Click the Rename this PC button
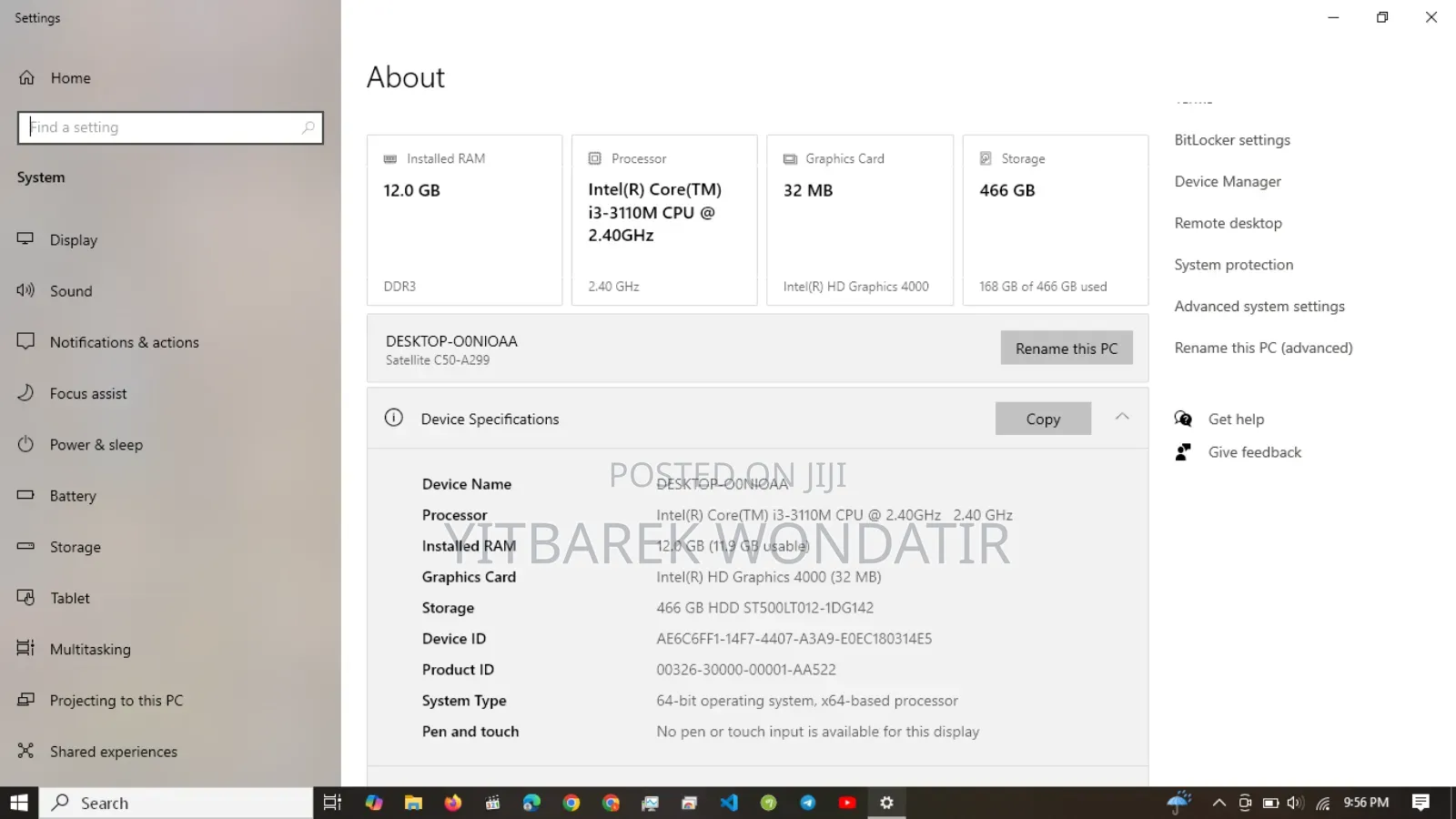Screen dimensions: 1456x819 [1067, 348]
